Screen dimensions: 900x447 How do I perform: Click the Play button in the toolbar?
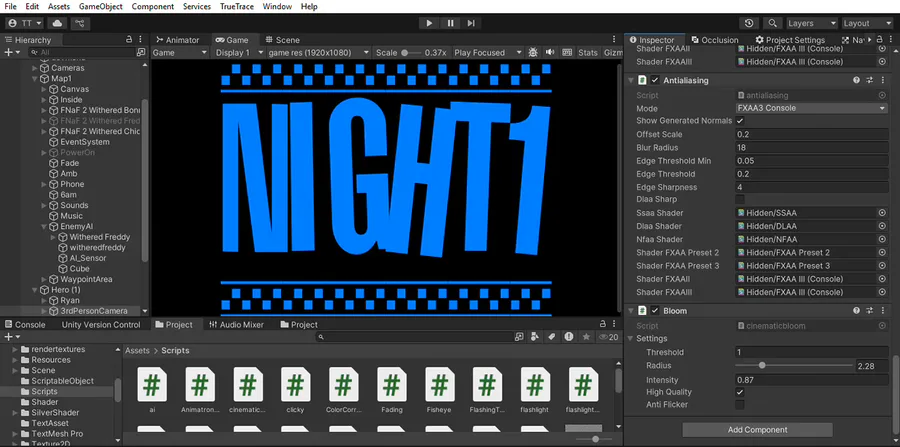click(429, 23)
